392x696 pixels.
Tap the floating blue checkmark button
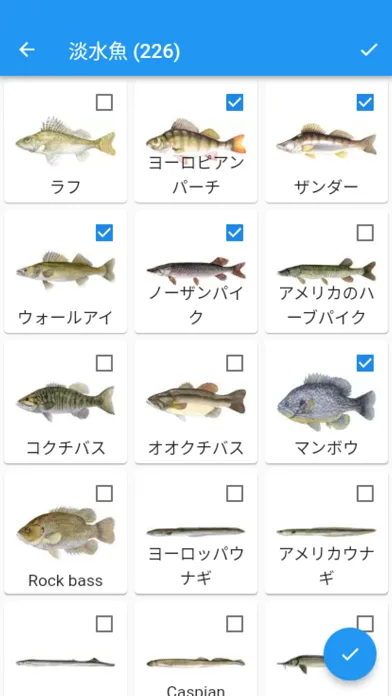350,654
